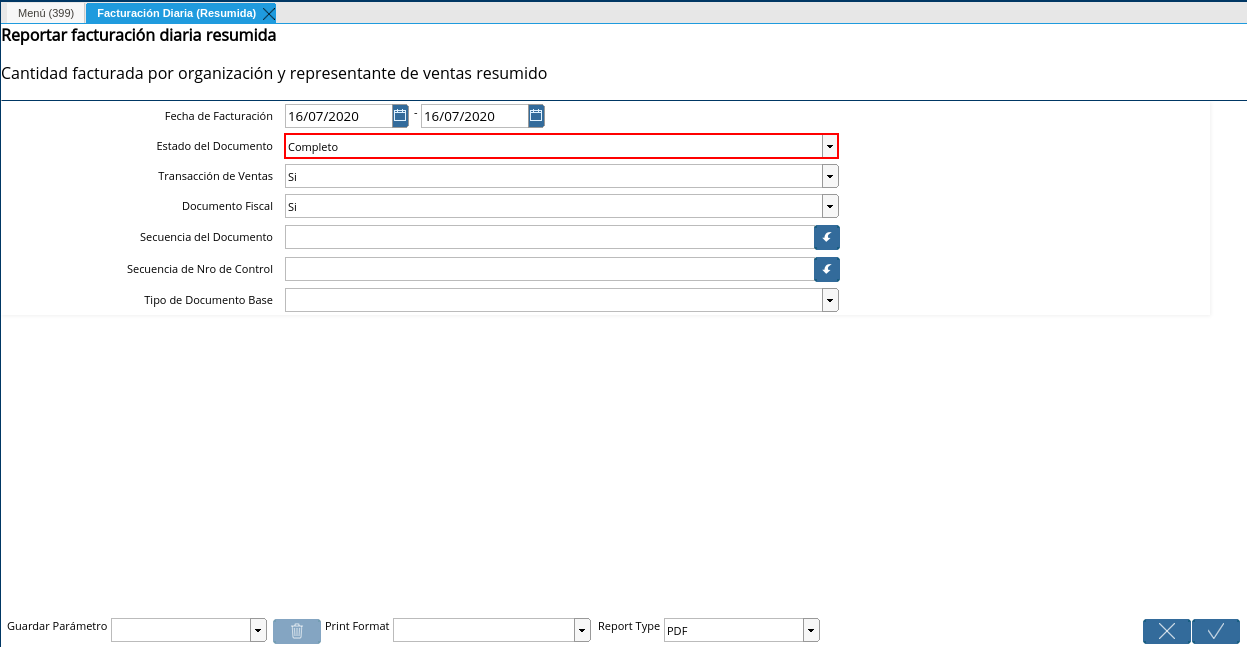
Task: Expand the Documento Fiscal dropdown
Action: coord(830,206)
